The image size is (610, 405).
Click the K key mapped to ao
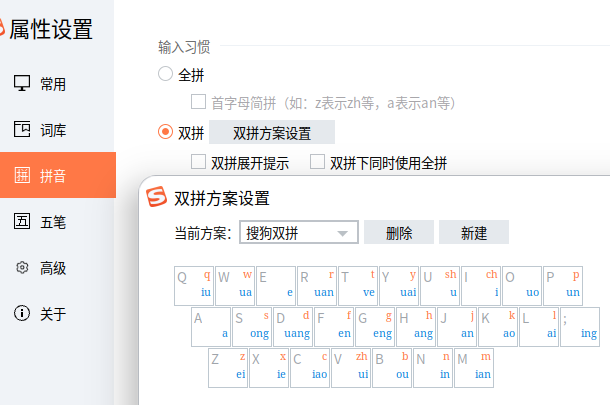click(498, 327)
